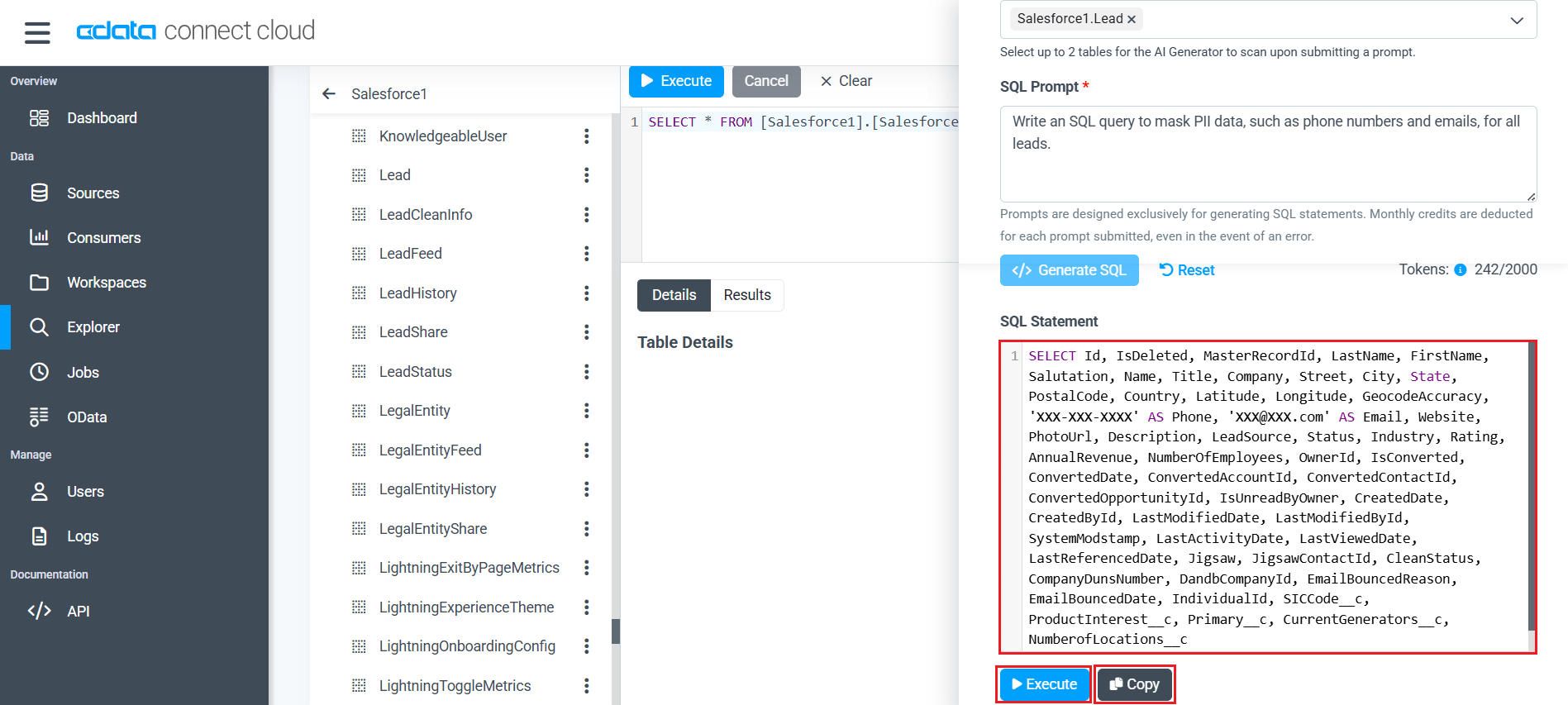
Task: Select the LeadCleanInfo table
Action: [425, 215]
